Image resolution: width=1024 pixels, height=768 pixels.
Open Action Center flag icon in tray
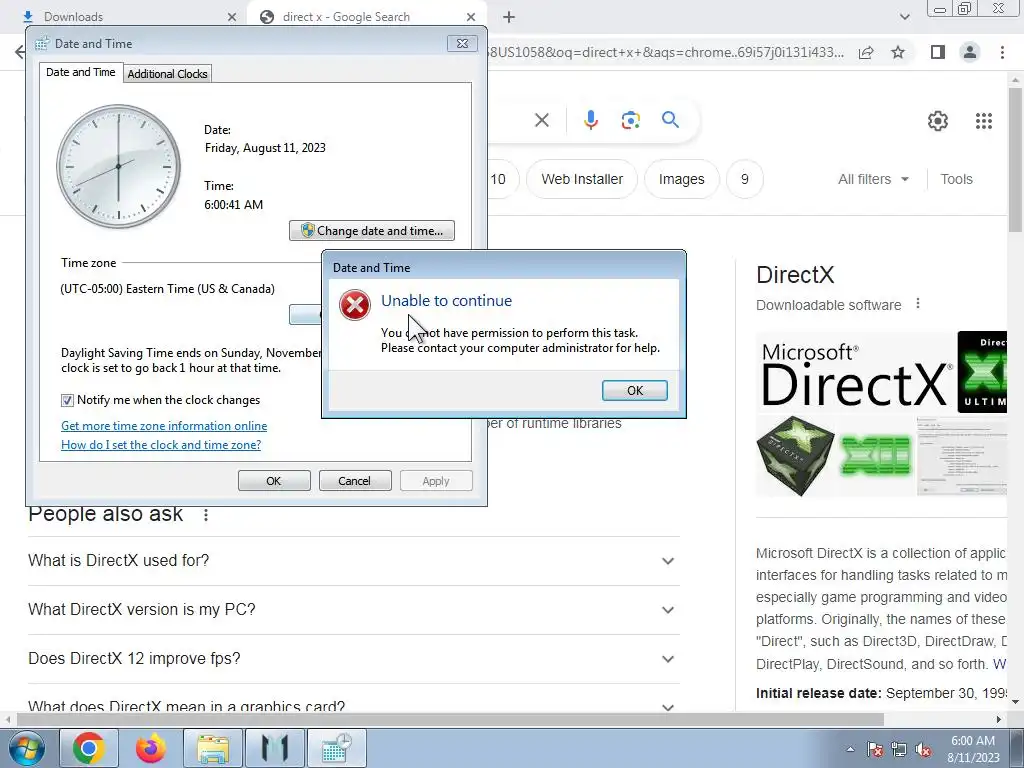pyautogui.click(x=875, y=749)
